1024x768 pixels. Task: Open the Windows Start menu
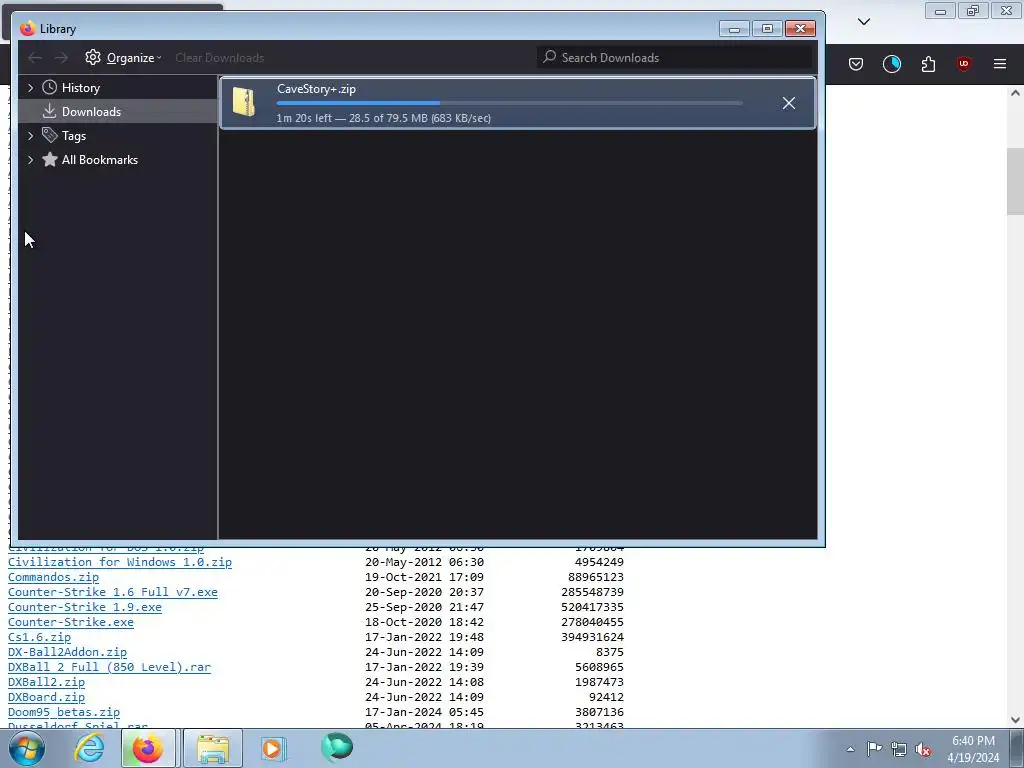[26, 748]
